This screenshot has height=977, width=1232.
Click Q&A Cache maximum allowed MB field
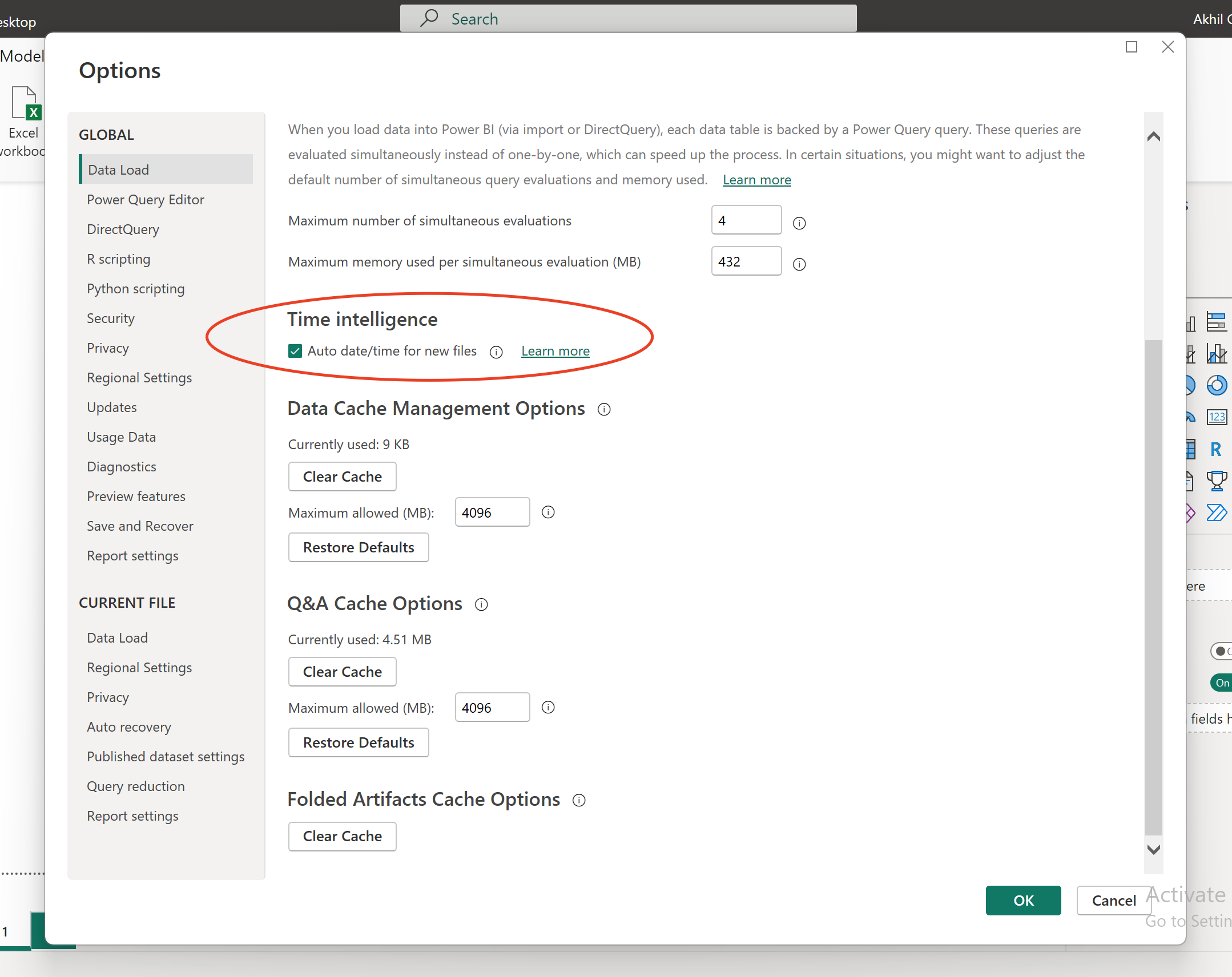click(x=492, y=707)
